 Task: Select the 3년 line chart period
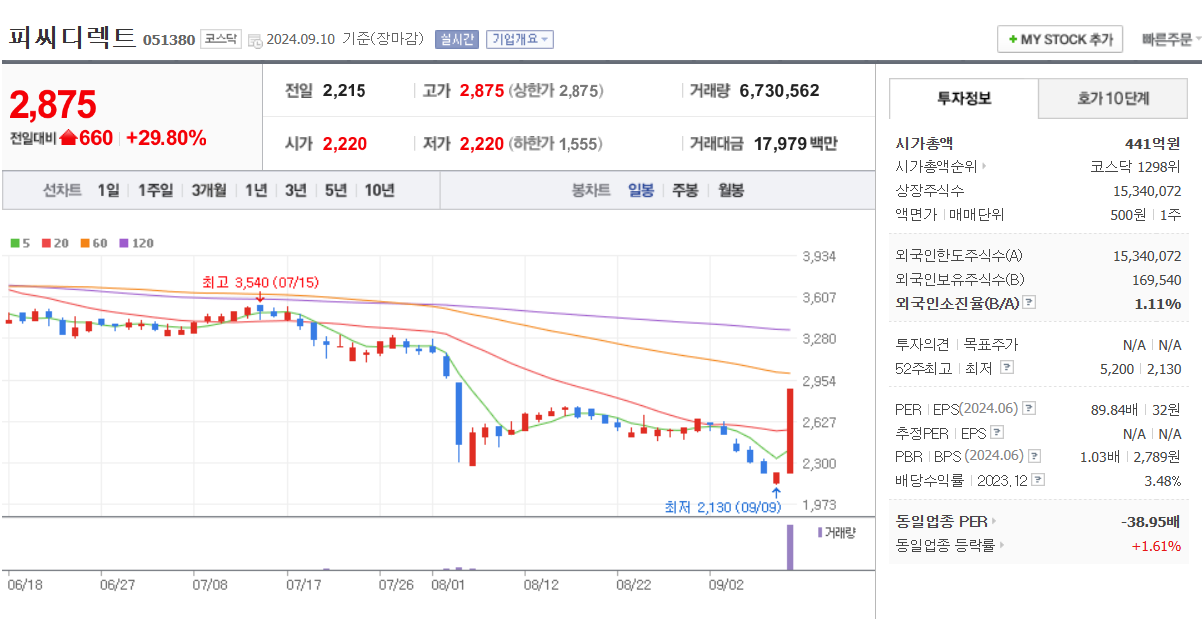tap(295, 190)
